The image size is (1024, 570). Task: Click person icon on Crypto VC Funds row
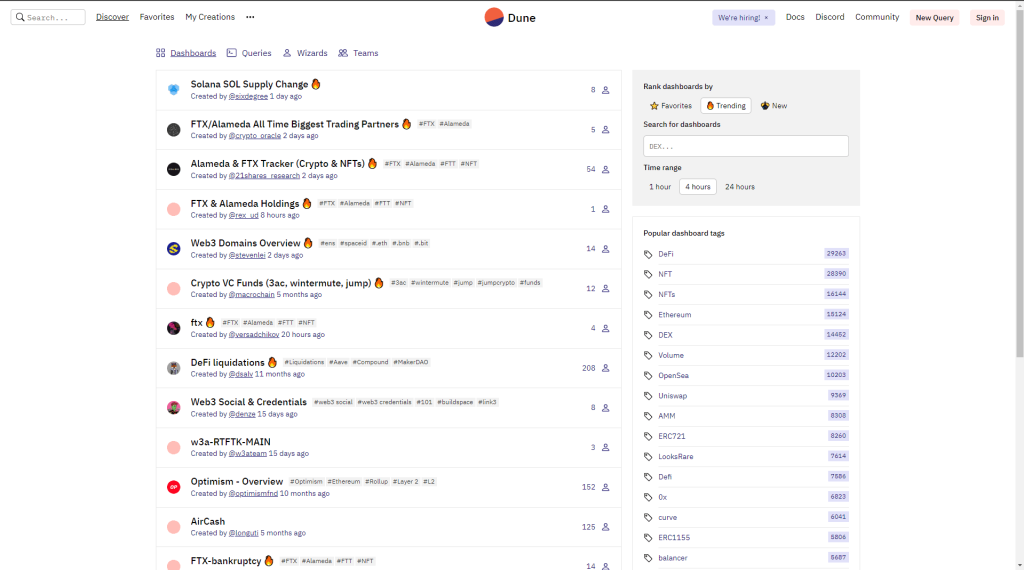pos(605,289)
